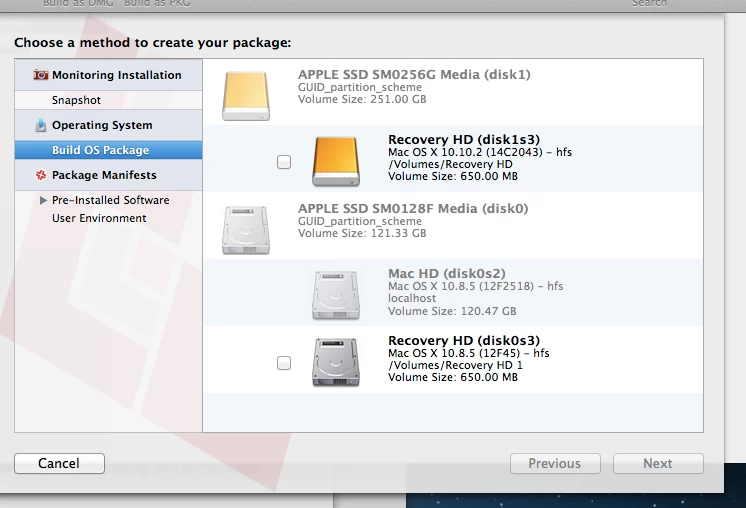Click the Recovery HD disk0s3 drive icon

(x=336, y=362)
